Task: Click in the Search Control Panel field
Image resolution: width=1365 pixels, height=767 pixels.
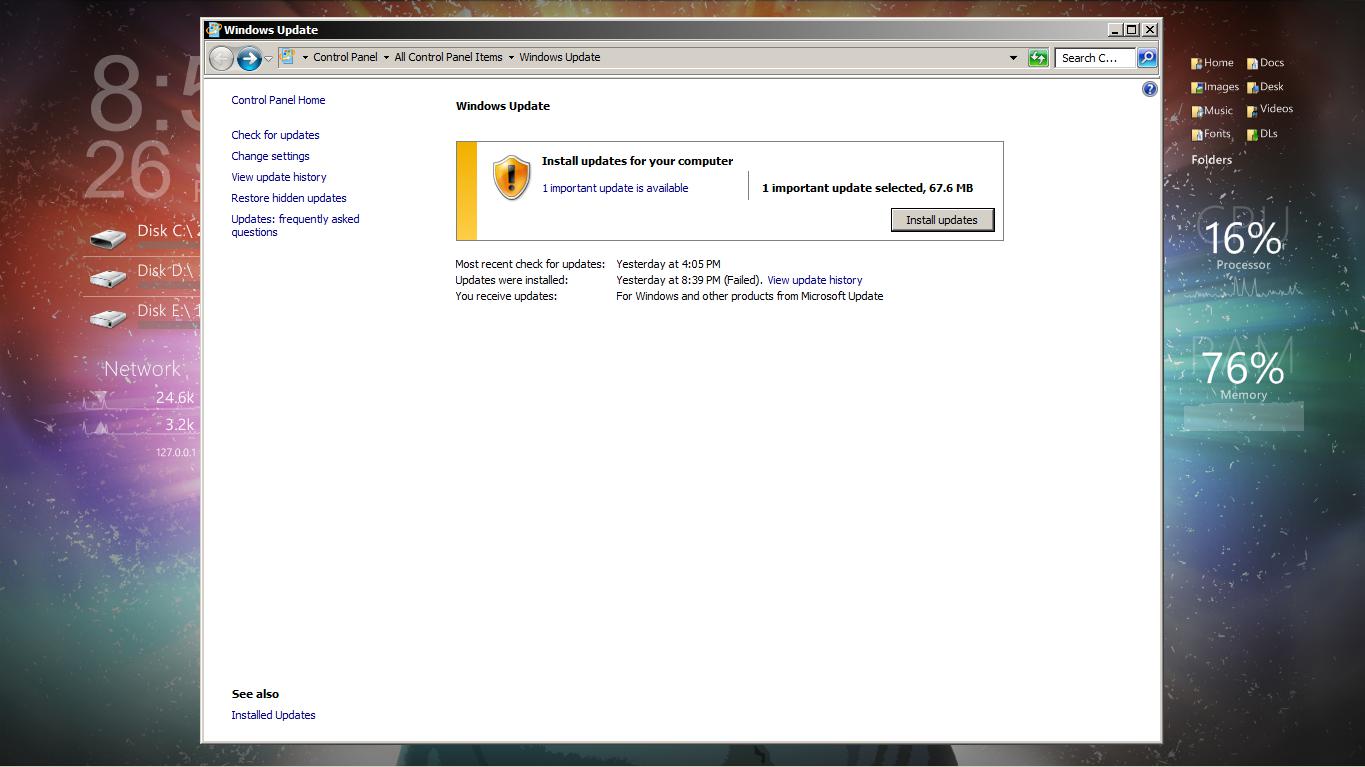Action: click(1095, 58)
